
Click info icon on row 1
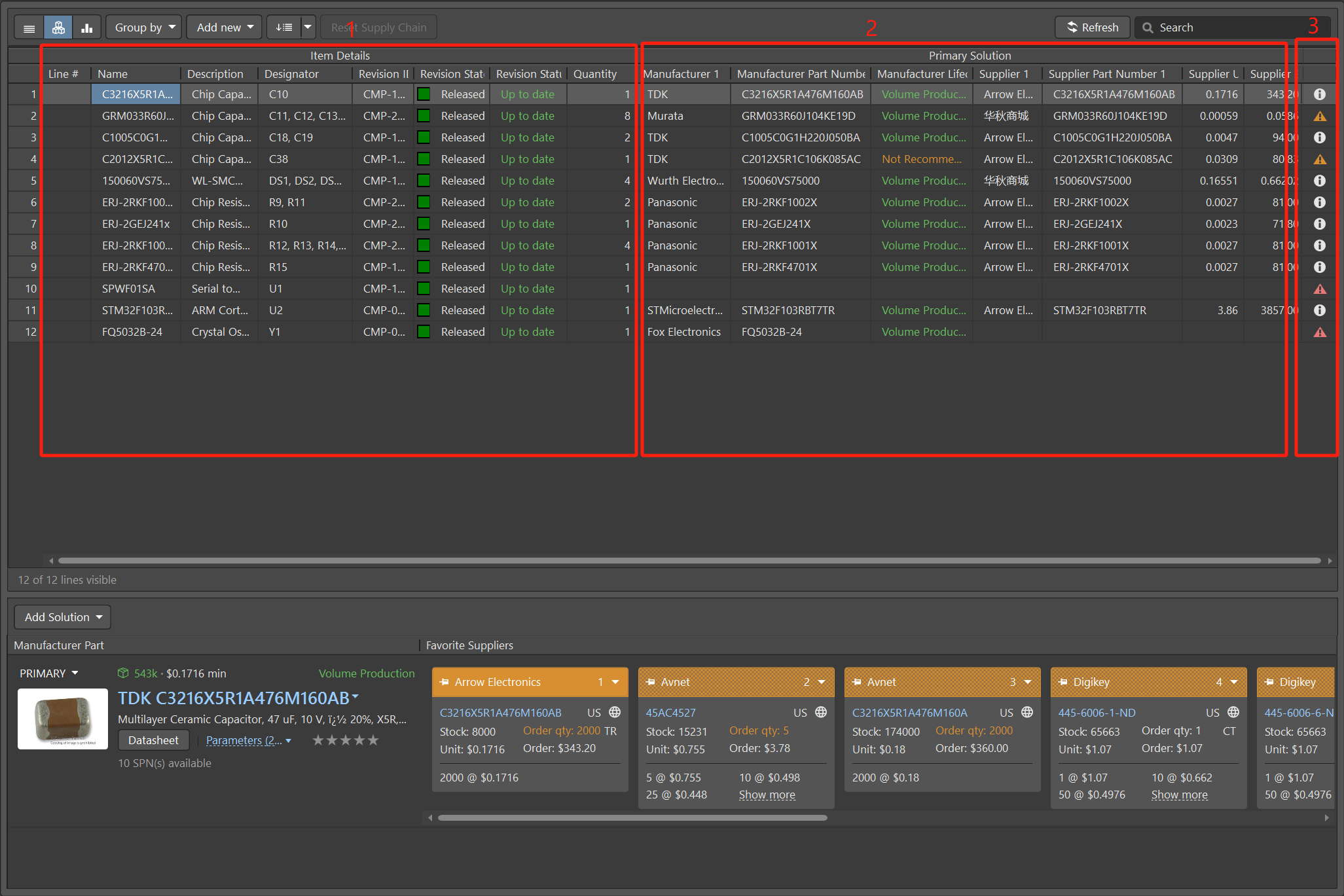pos(1319,94)
